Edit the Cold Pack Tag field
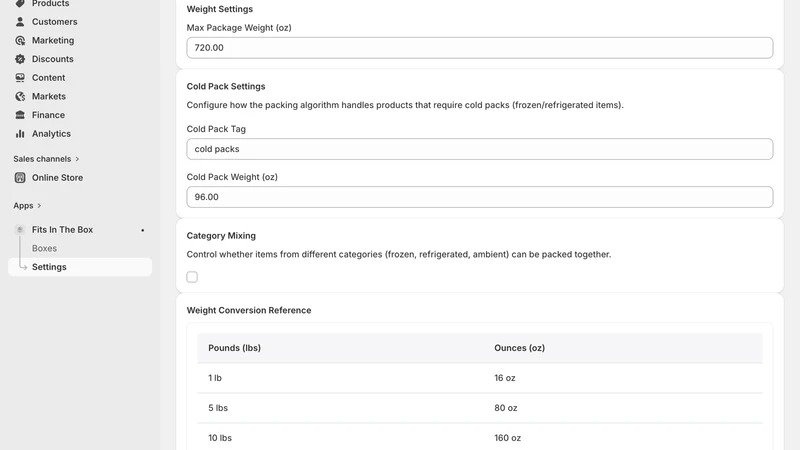800x450 pixels. click(x=480, y=149)
